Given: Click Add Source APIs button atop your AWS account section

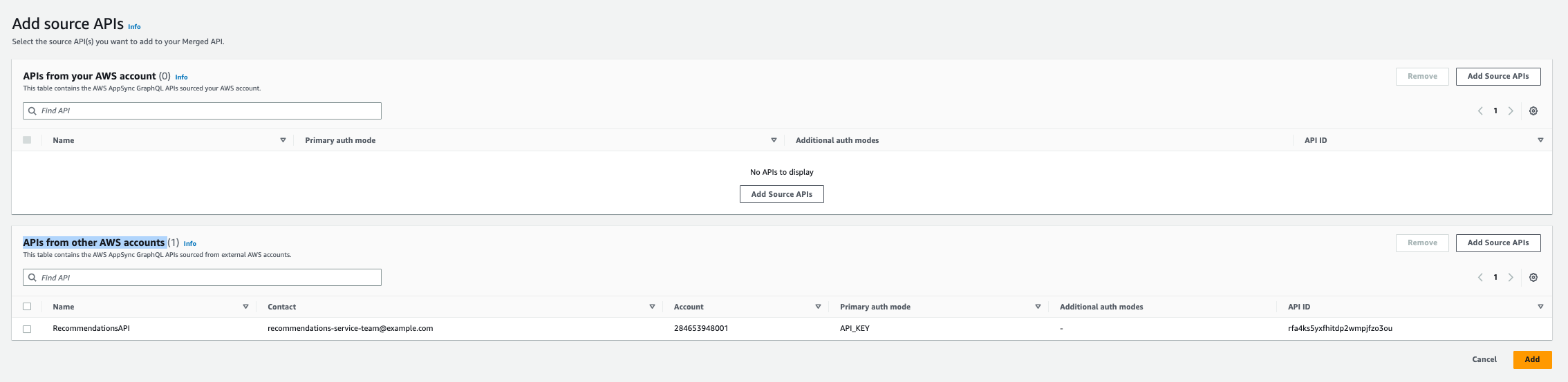Looking at the screenshot, I should point(1498,77).
